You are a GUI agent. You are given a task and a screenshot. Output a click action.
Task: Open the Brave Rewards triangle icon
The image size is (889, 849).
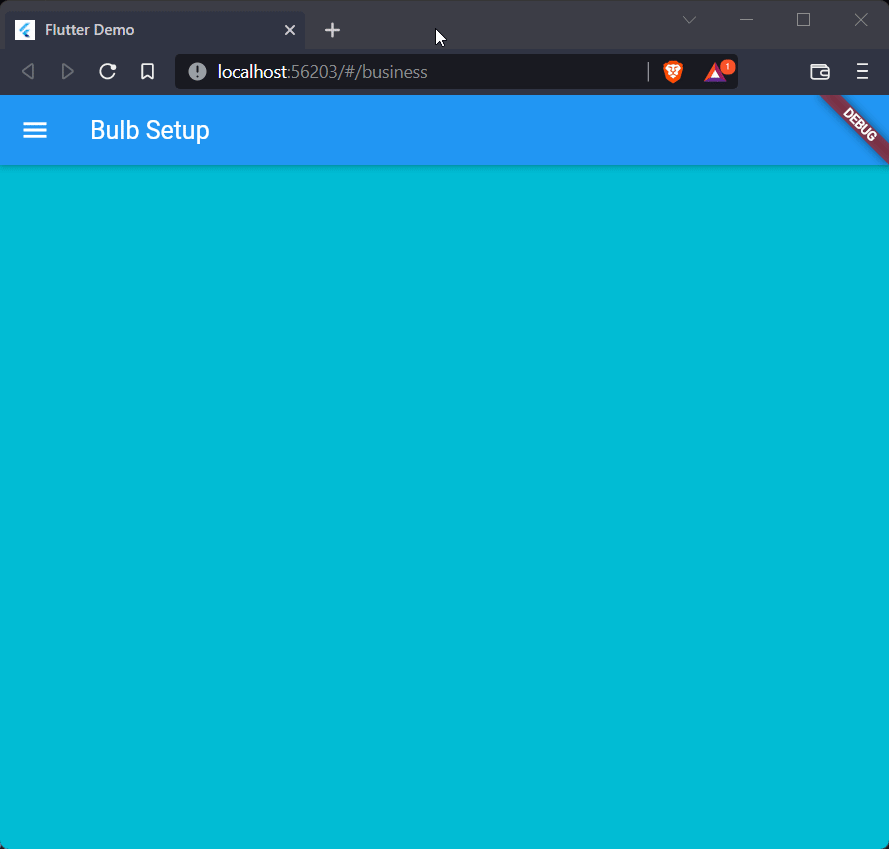(x=714, y=72)
